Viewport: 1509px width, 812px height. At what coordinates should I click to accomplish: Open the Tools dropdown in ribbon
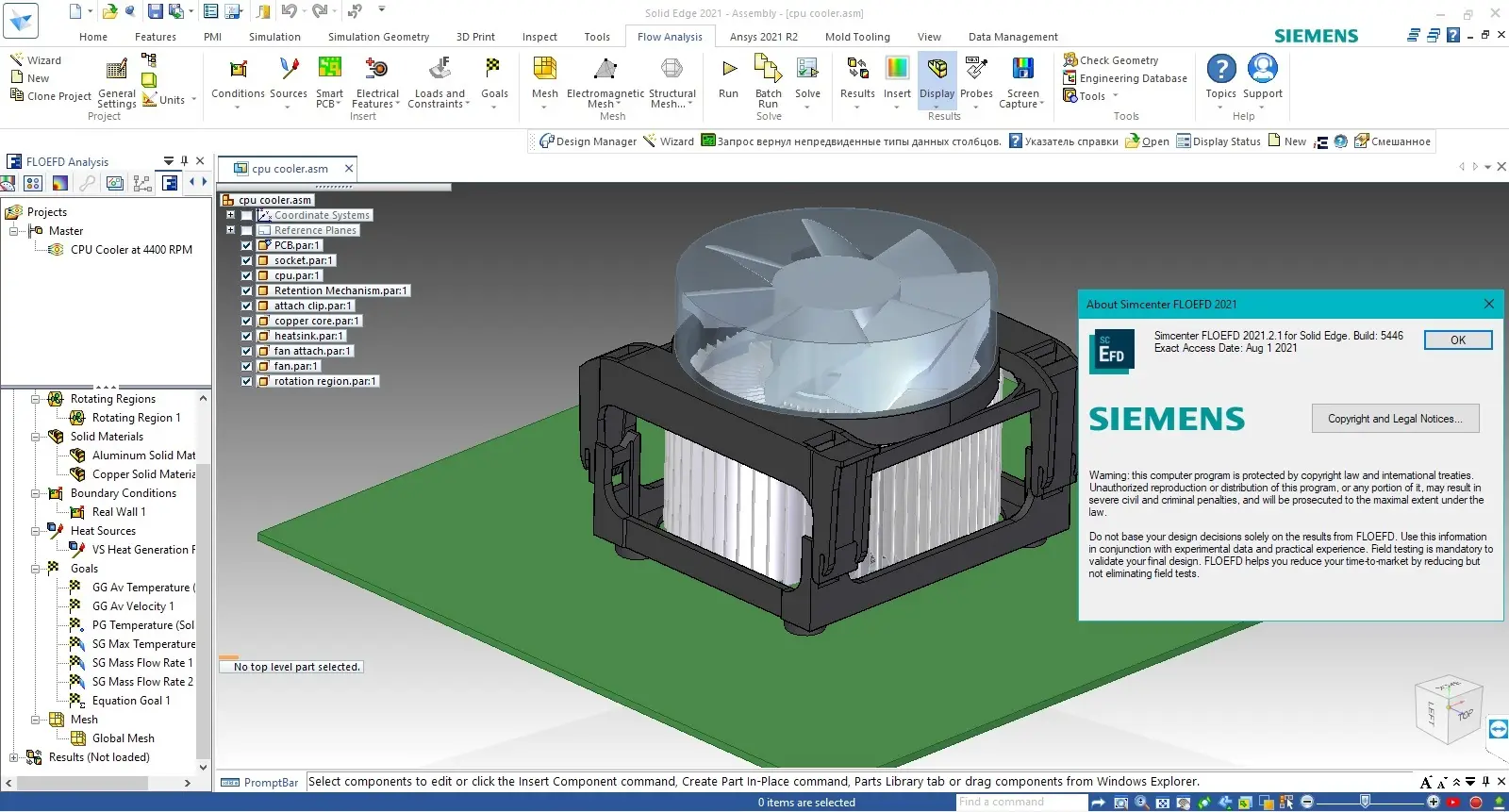[x=1116, y=95]
